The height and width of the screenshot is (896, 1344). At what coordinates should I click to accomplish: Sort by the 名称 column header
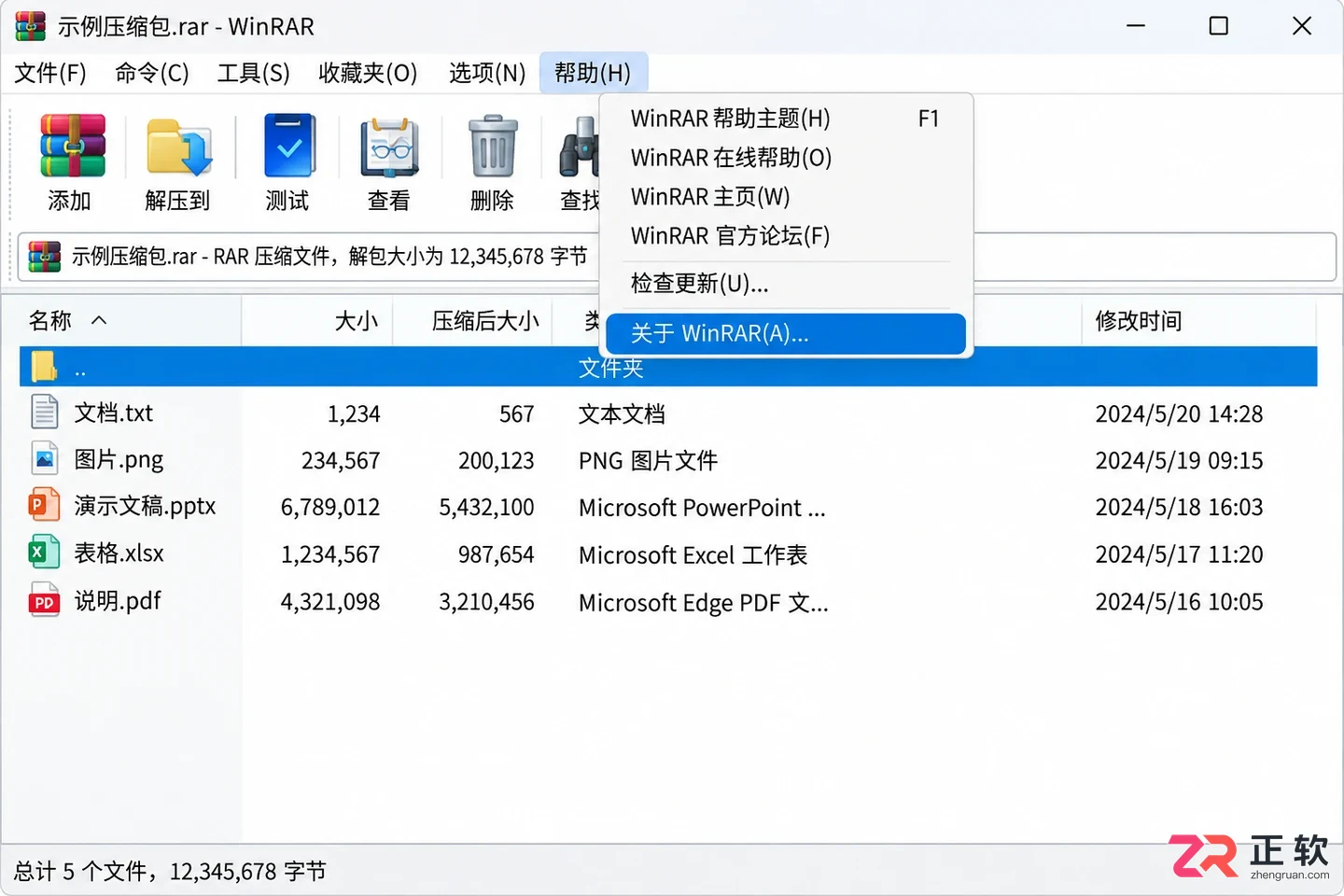(130, 321)
